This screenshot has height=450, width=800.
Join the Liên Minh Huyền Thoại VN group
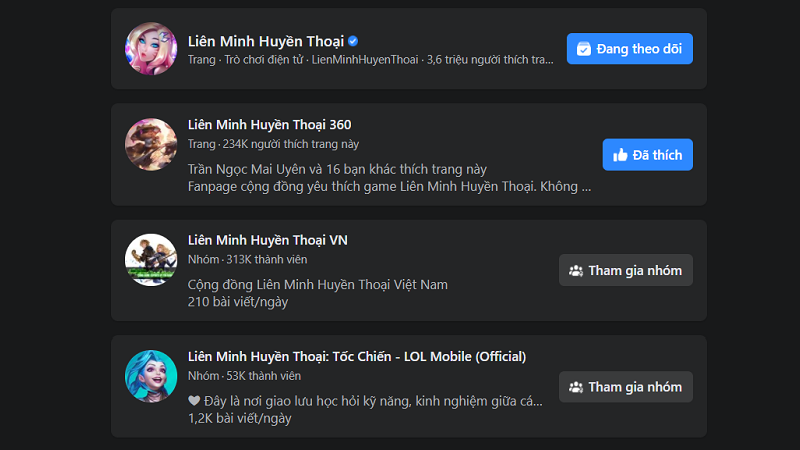point(625,271)
